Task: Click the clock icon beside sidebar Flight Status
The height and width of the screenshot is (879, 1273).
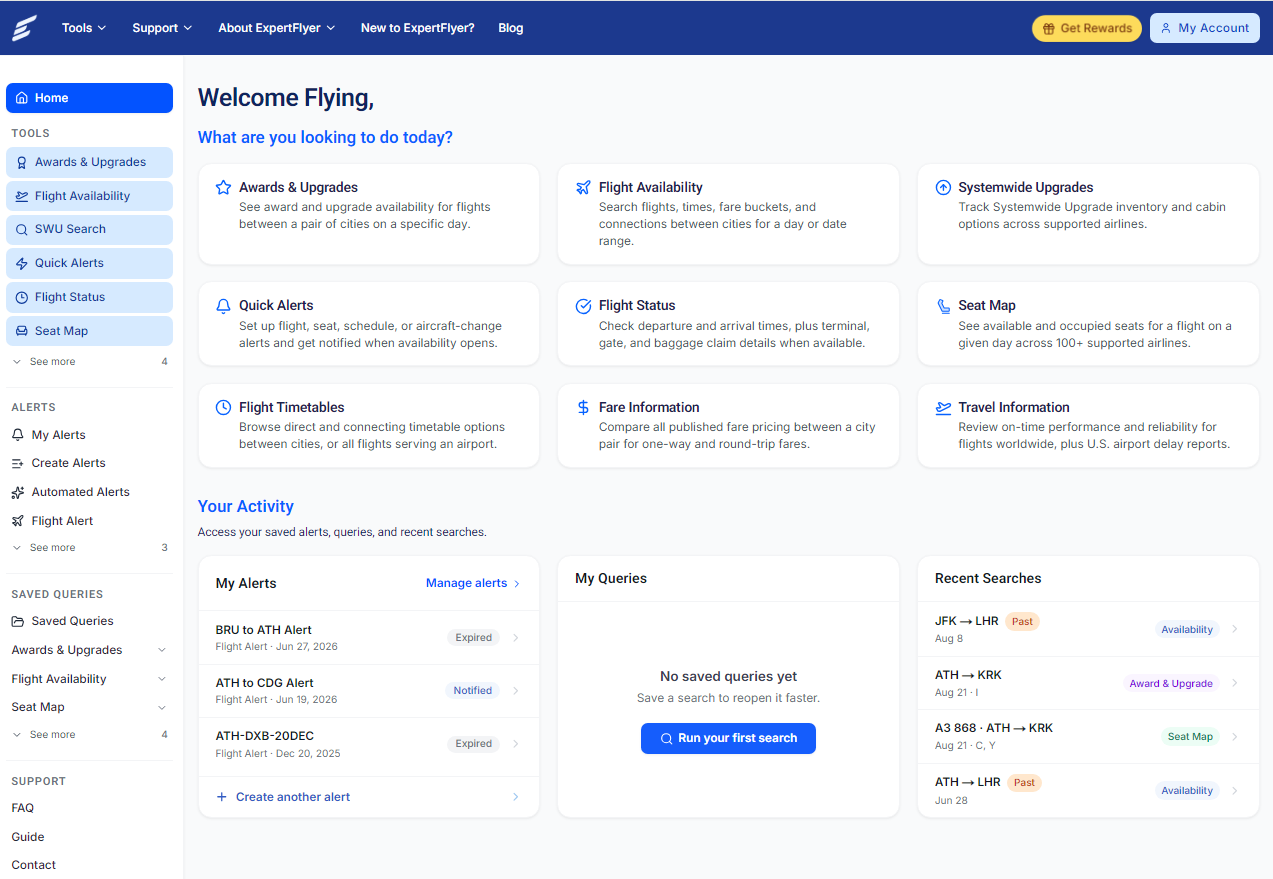Action: (22, 297)
